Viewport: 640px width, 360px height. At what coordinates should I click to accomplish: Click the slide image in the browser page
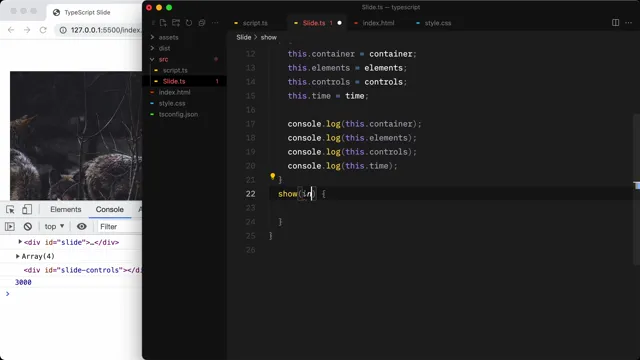click(76, 136)
